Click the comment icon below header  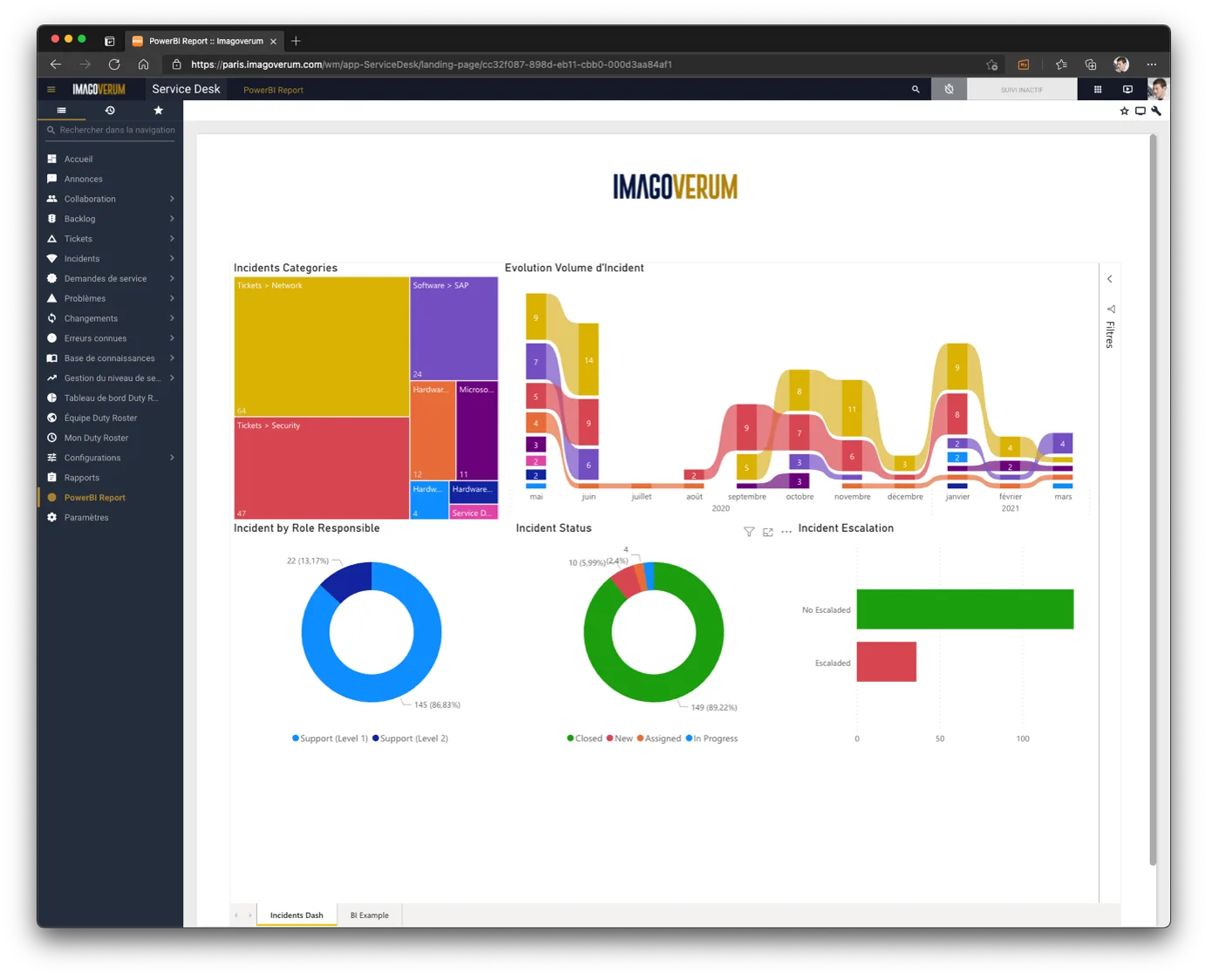tap(1141, 111)
